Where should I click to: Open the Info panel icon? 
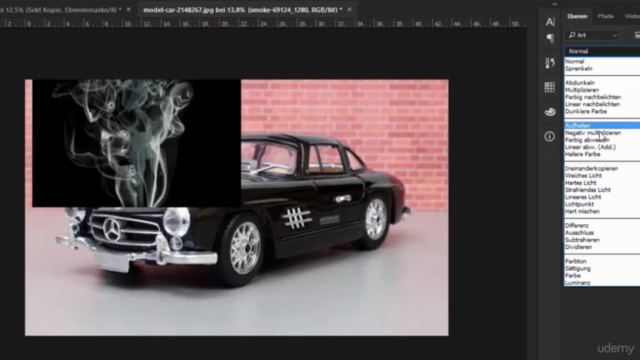(550, 136)
